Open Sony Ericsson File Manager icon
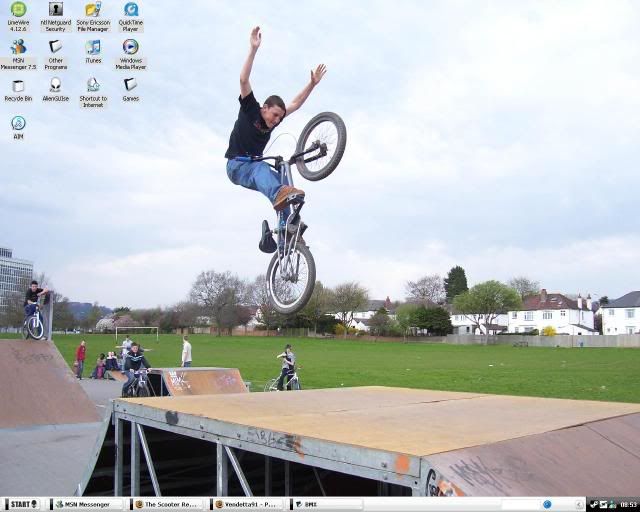 [x=93, y=16]
